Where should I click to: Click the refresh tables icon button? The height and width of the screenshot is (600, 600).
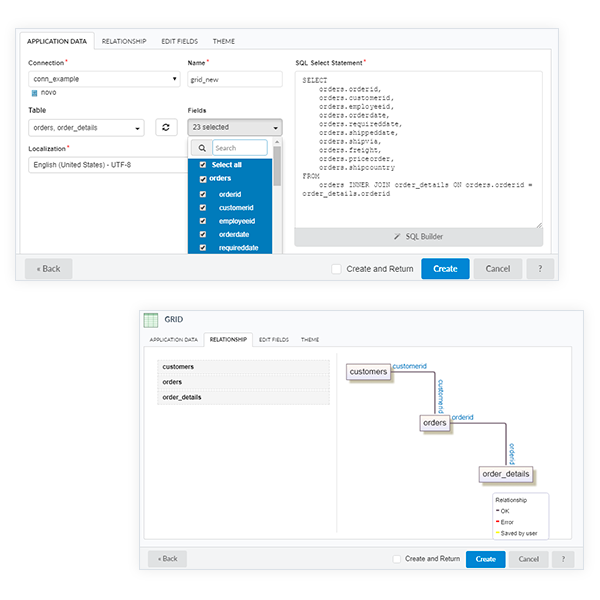click(x=166, y=127)
